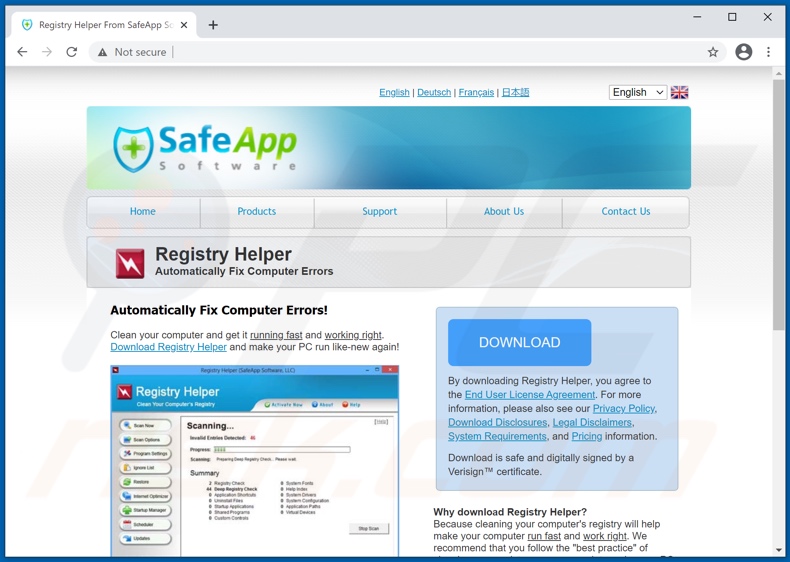Viewport: 790px width, 562px height.
Task: Click the page vertical scrollbar thumb
Action: tap(779, 205)
